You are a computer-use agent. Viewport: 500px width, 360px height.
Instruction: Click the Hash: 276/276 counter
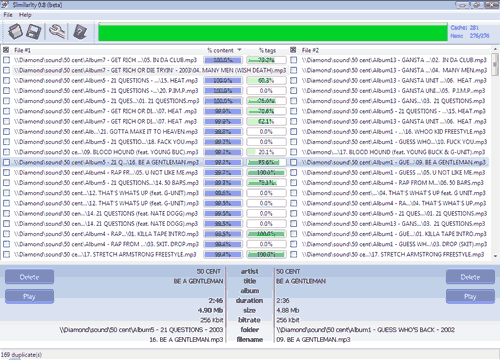tap(470, 36)
